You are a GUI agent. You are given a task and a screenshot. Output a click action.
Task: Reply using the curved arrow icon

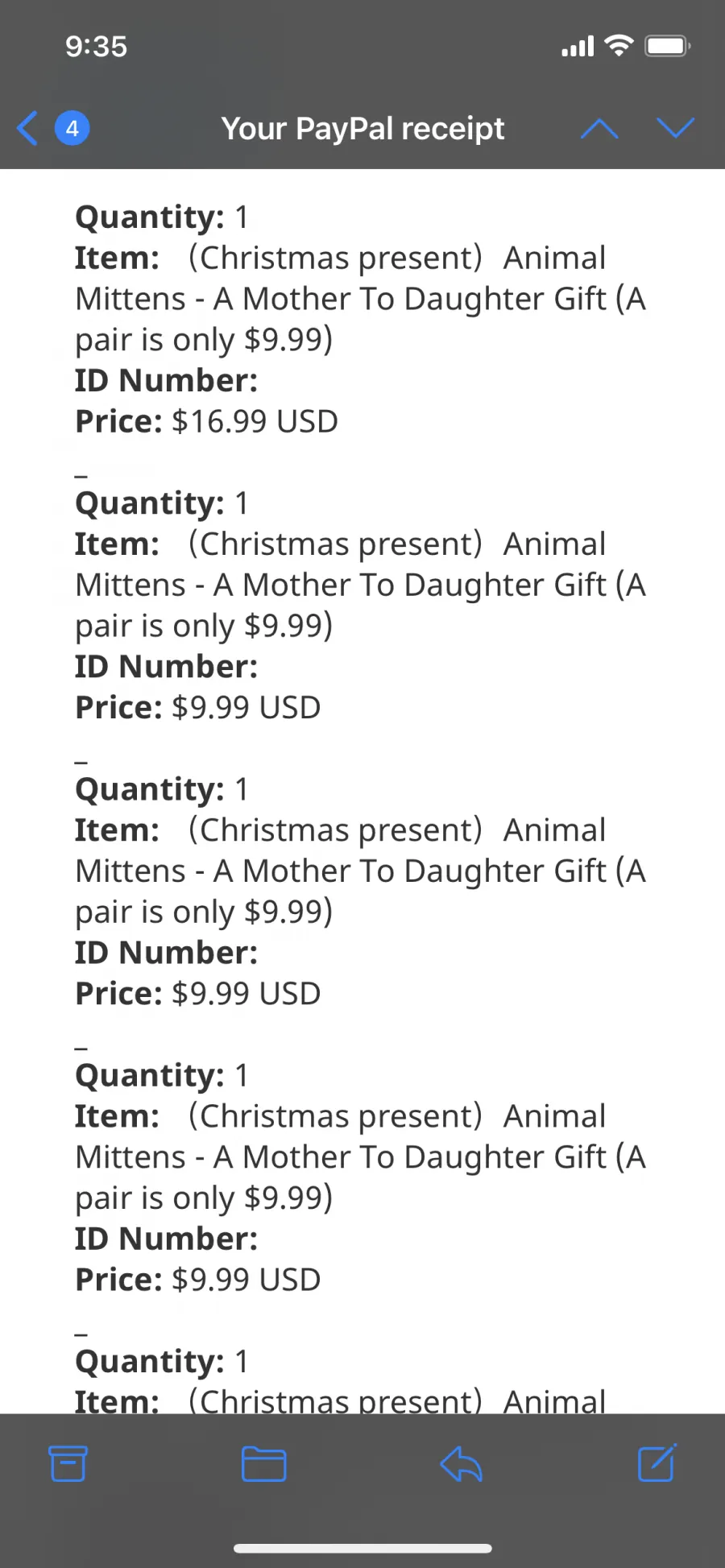click(461, 1463)
